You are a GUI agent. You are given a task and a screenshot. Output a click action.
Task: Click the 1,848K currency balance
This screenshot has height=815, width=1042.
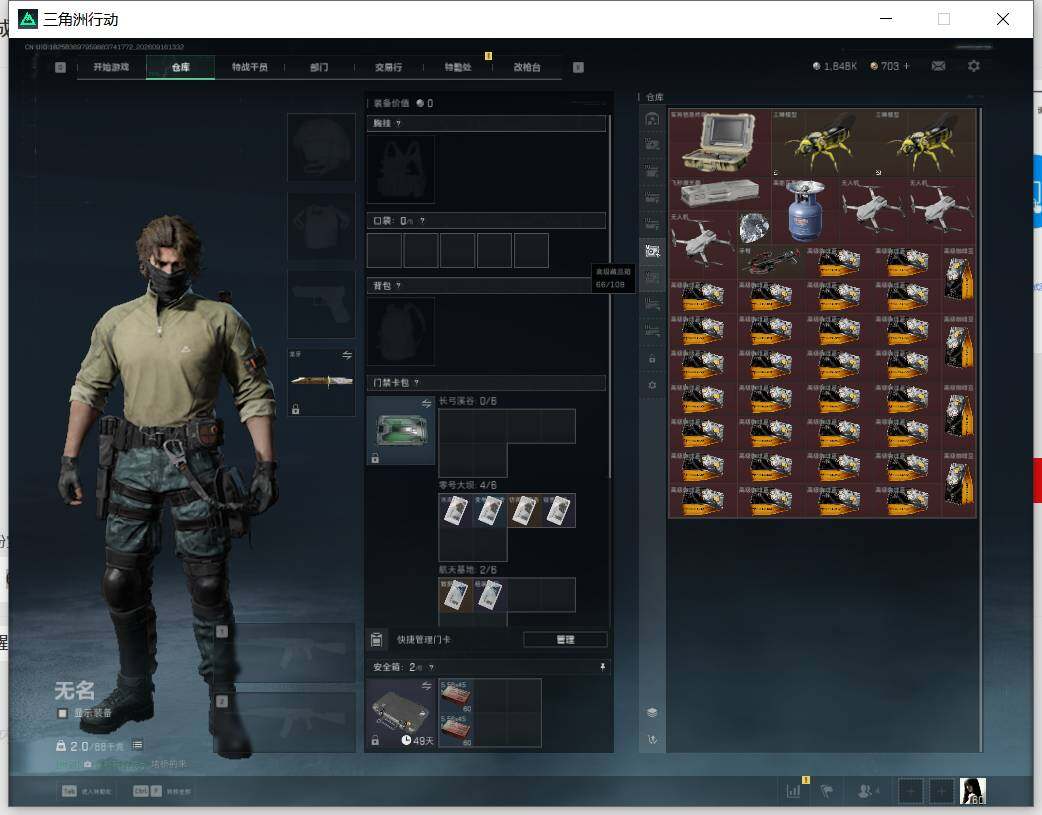pyautogui.click(x=835, y=66)
